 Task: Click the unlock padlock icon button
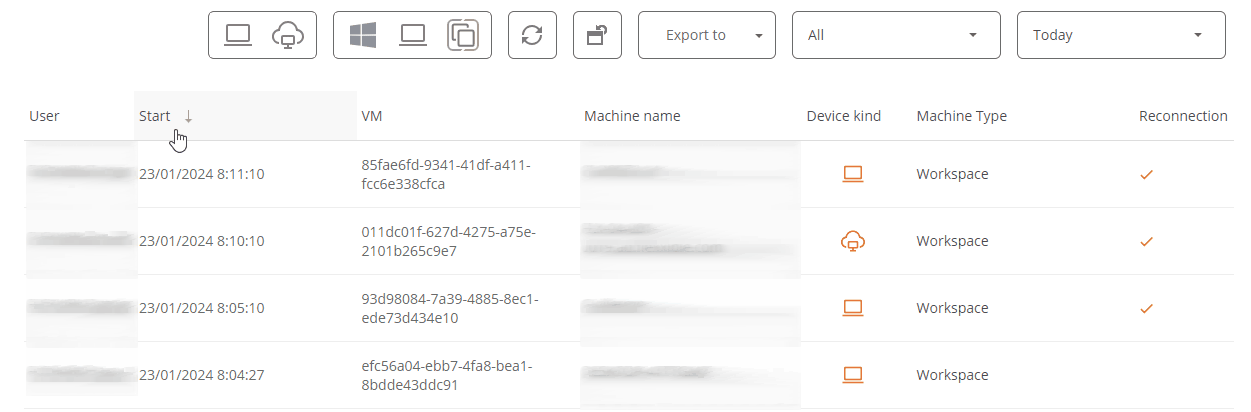pyautogui.click(x=597, y=35)
